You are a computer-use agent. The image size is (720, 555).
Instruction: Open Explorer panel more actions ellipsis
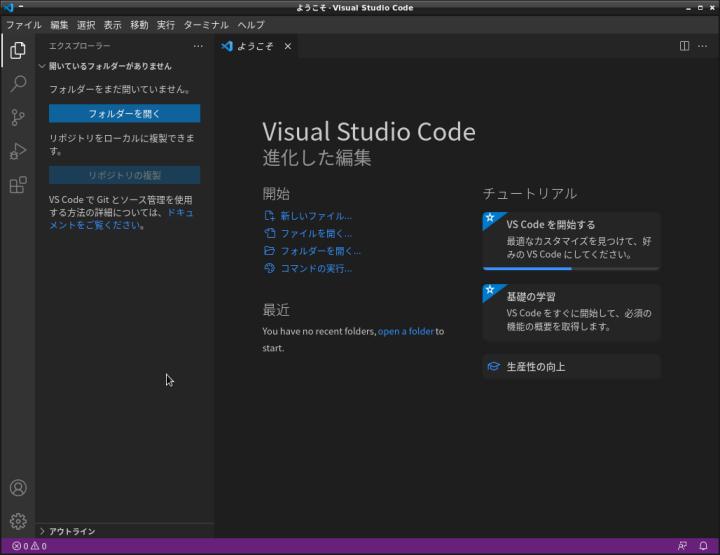pyautogui.click(x=198, y=46)
